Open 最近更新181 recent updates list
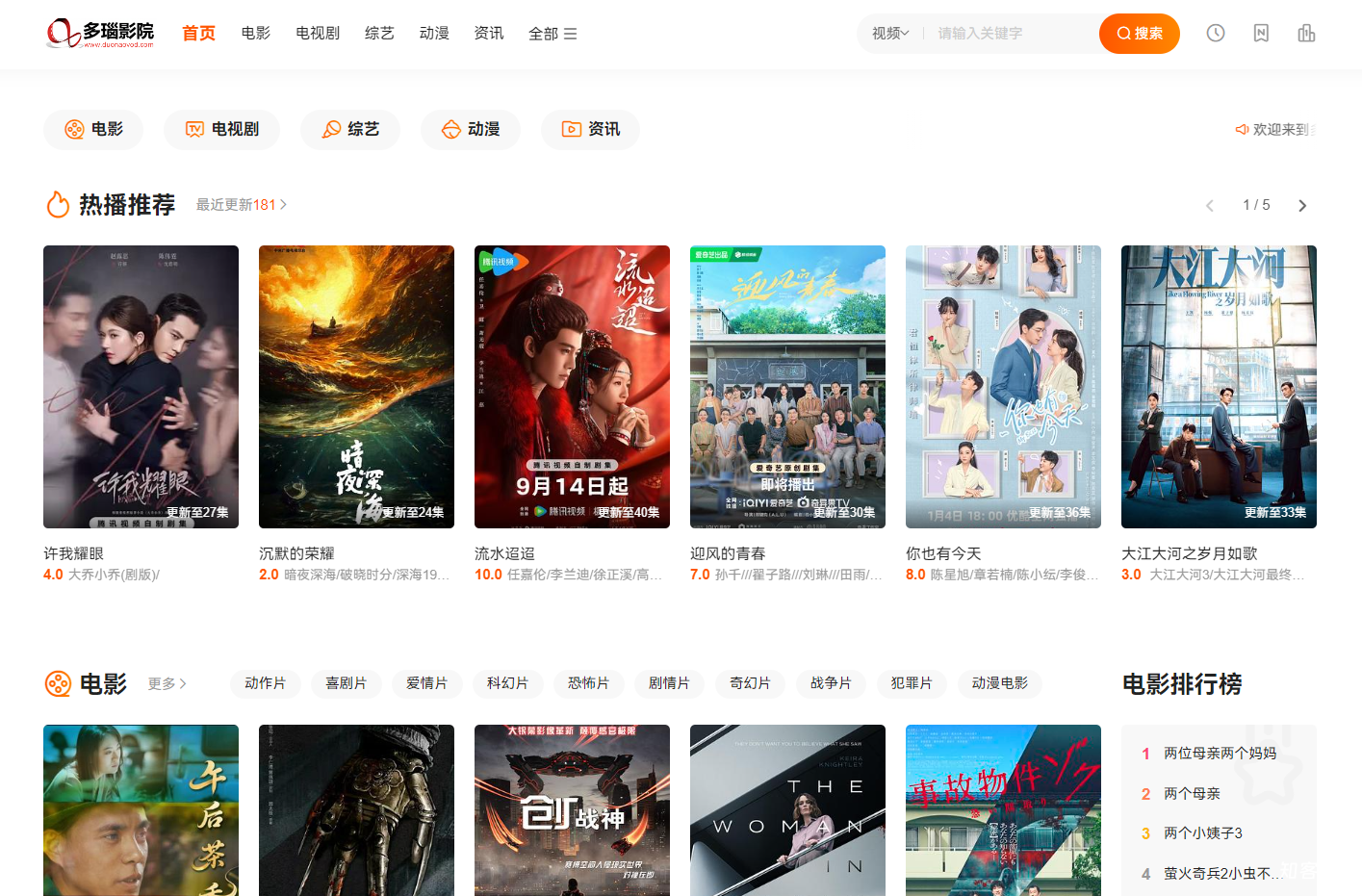Image resolution: width=1362 pixels, height=896 pixels. coord(241,205)
